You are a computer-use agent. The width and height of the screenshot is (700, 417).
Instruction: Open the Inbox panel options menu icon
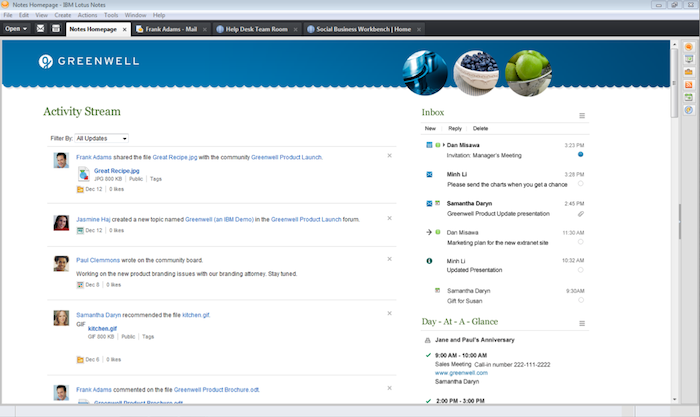[582, 116]
